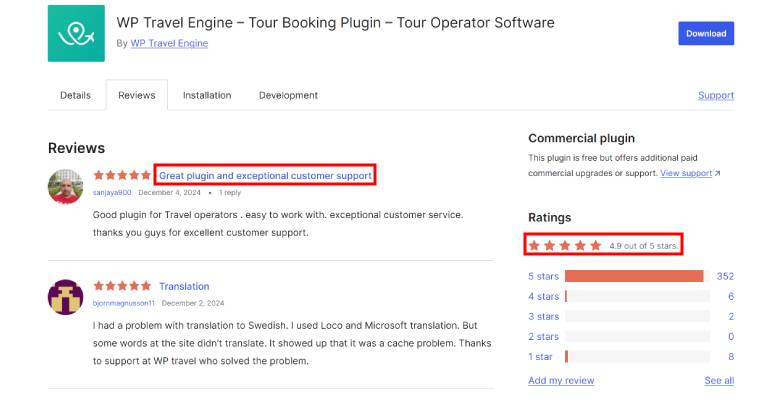
Task: Click the 4 stars rating bar
Action: [637, 296]
